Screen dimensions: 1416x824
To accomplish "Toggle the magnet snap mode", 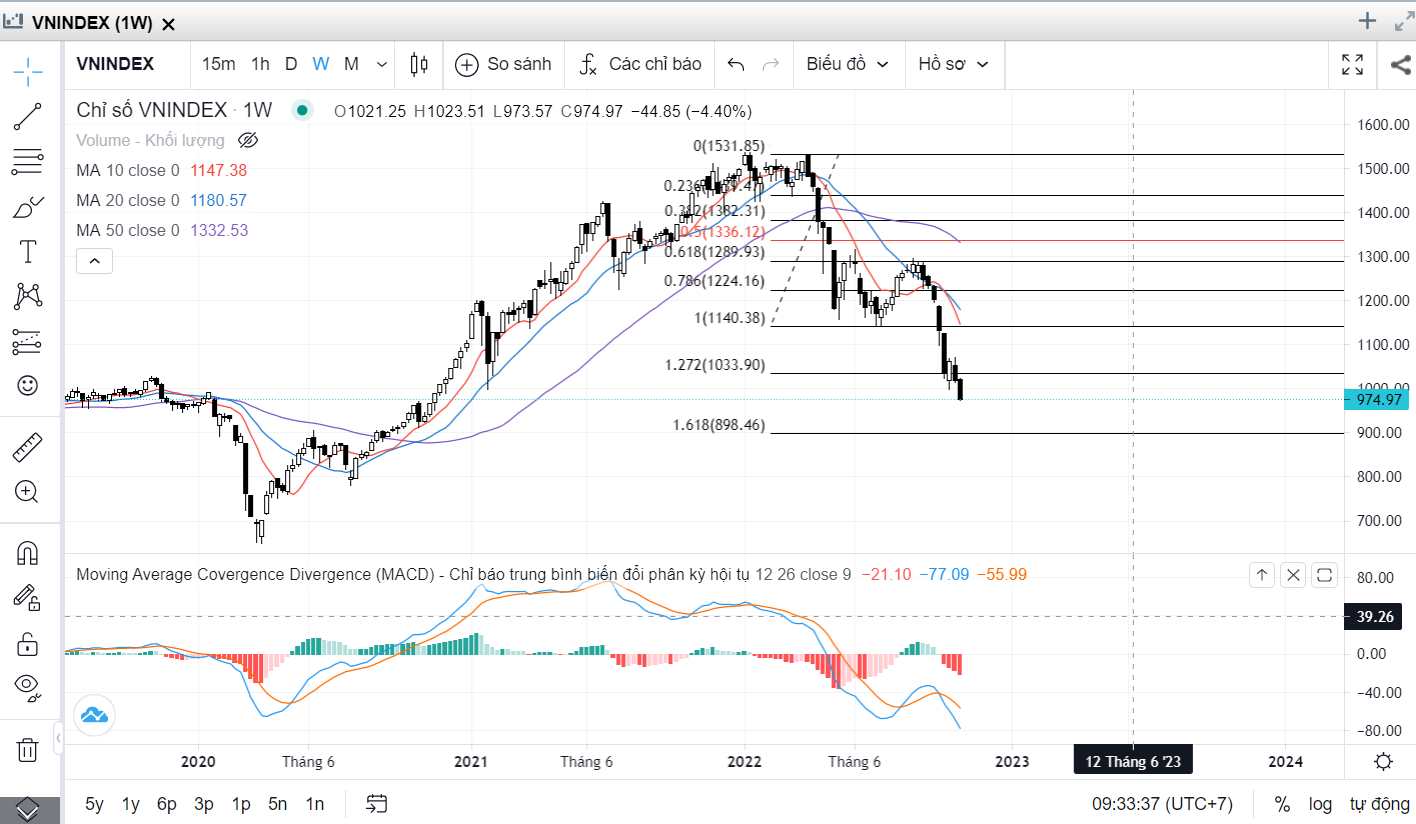I will [x=28, y=552].
